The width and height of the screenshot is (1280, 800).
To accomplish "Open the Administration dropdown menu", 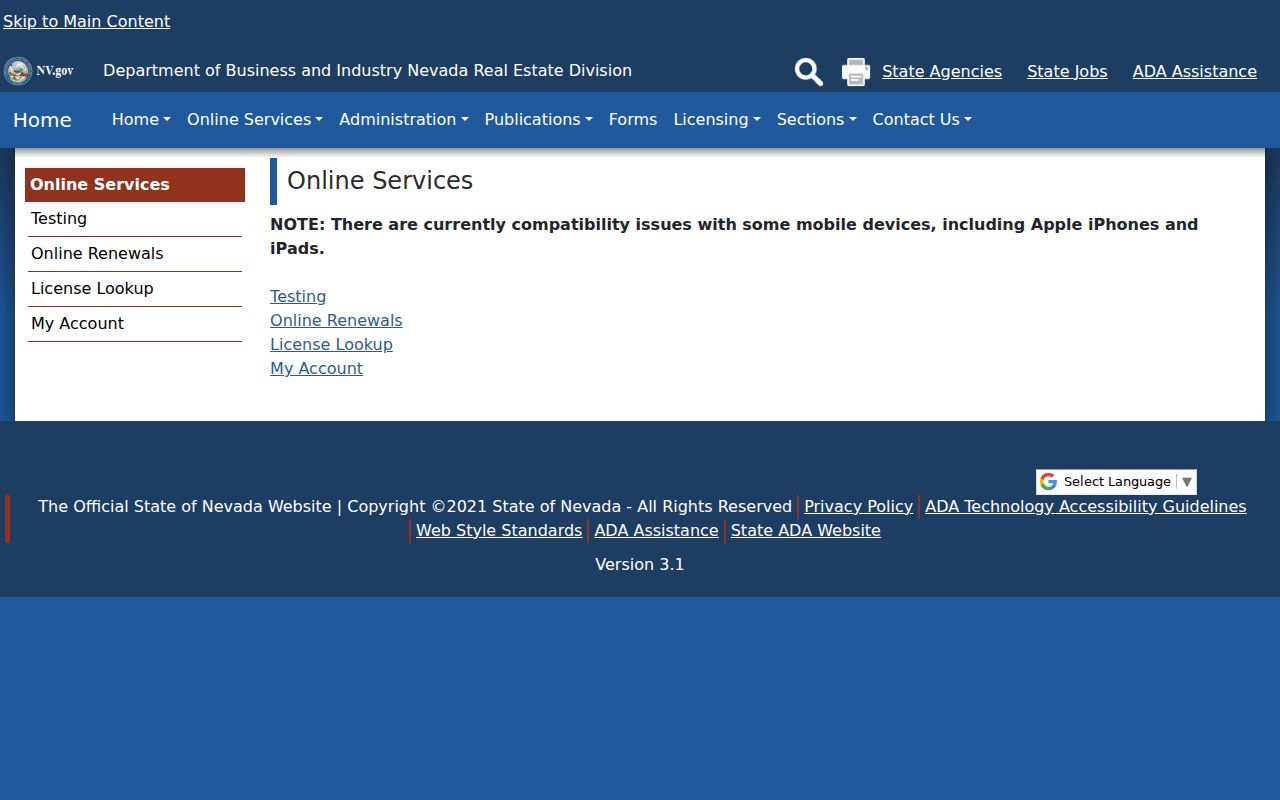I will point(404,119).
